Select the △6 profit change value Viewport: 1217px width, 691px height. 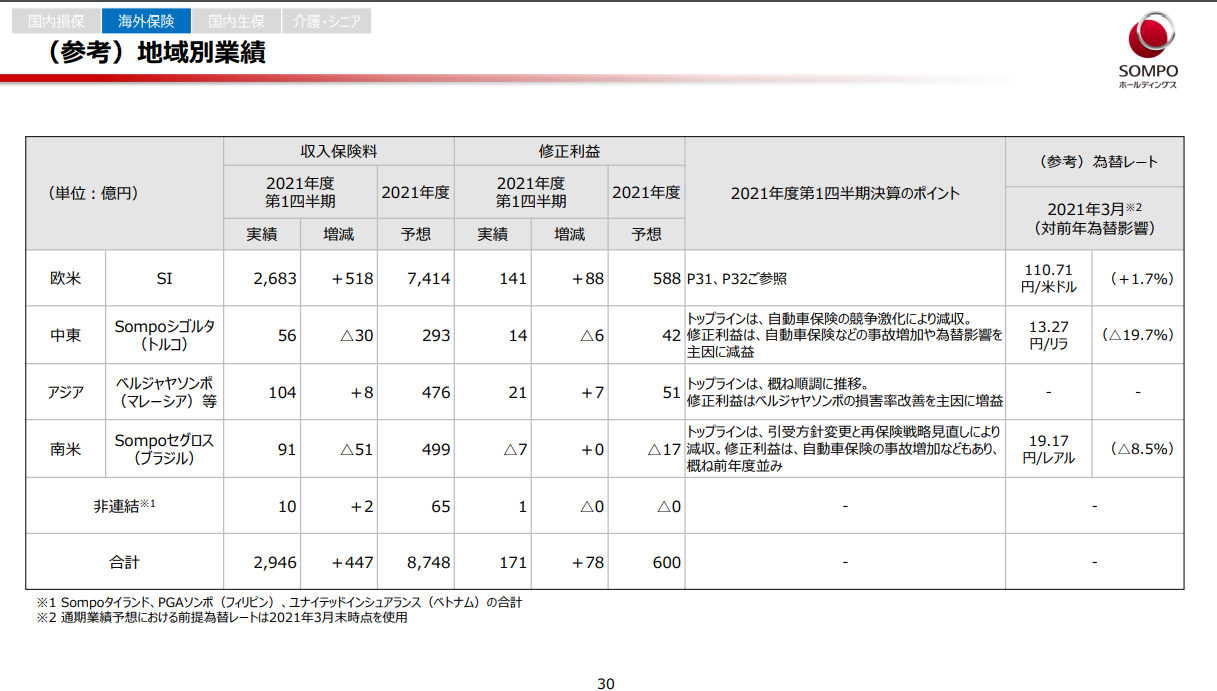pos(593,336)
